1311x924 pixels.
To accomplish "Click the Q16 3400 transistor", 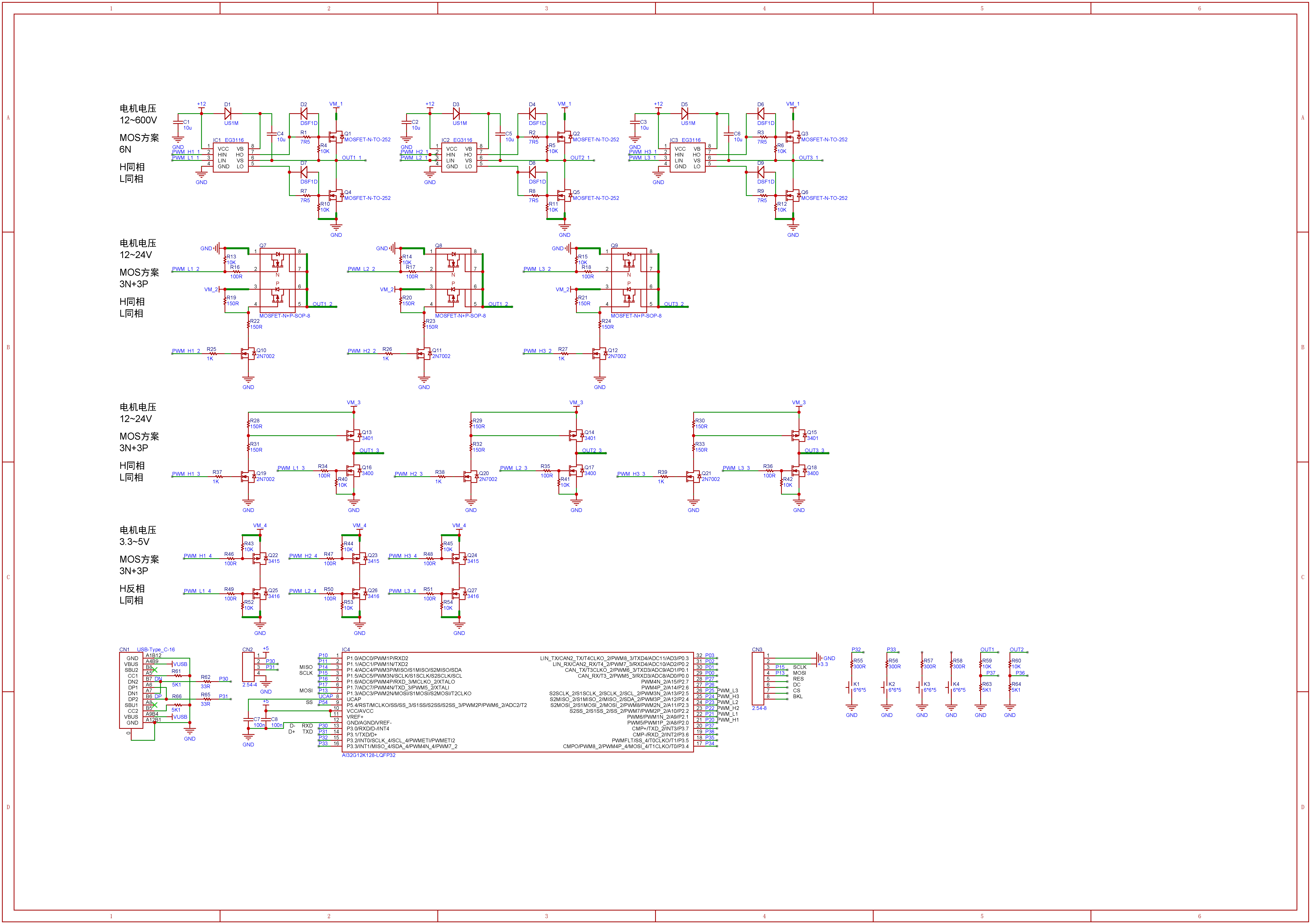I will 354,471.
